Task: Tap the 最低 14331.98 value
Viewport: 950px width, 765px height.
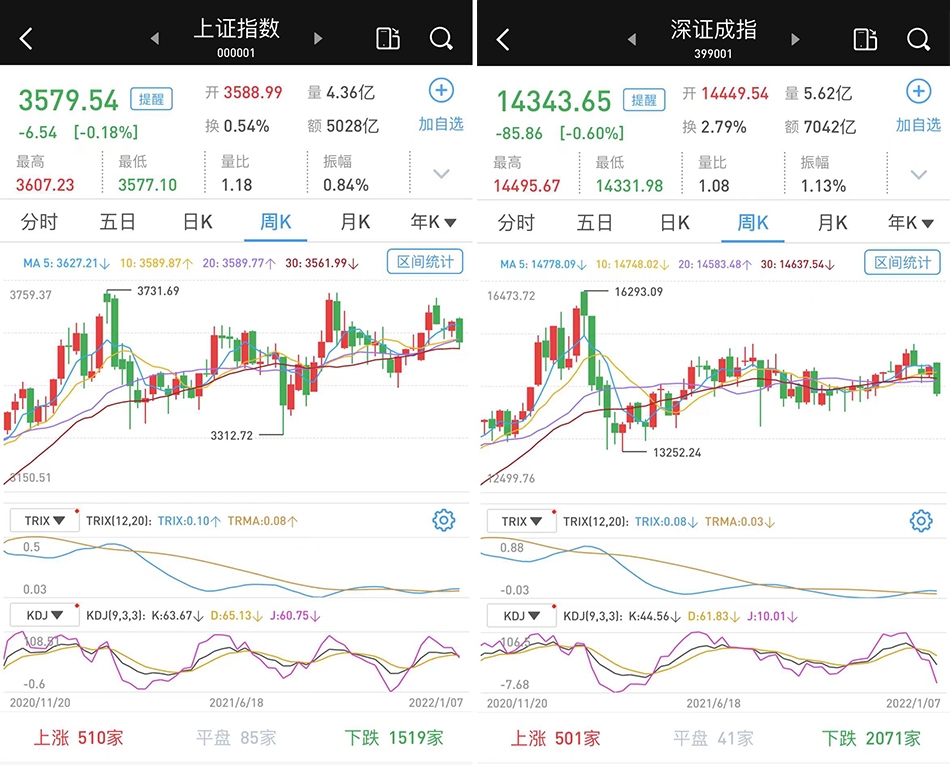Action: coord(629,185)
